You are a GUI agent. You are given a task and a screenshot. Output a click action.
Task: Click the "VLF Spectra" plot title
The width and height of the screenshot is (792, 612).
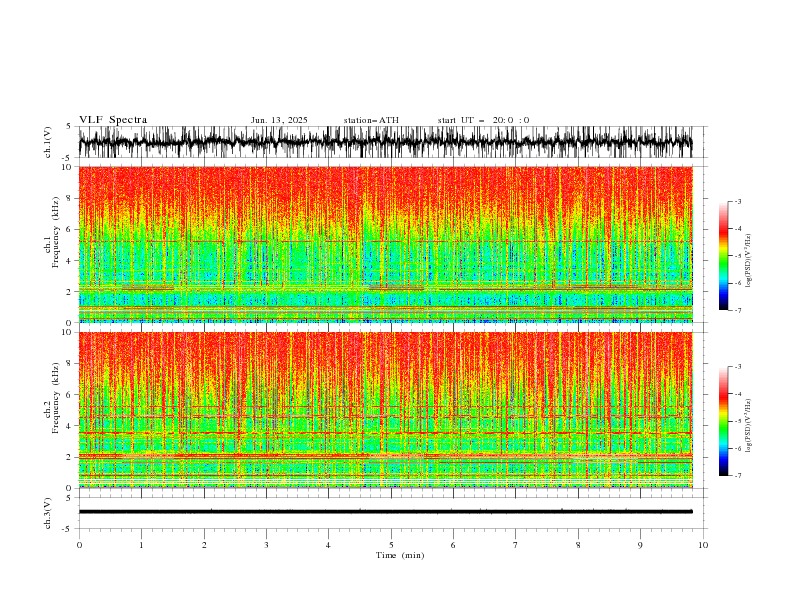pyautogui.click(x=113, y=120)
